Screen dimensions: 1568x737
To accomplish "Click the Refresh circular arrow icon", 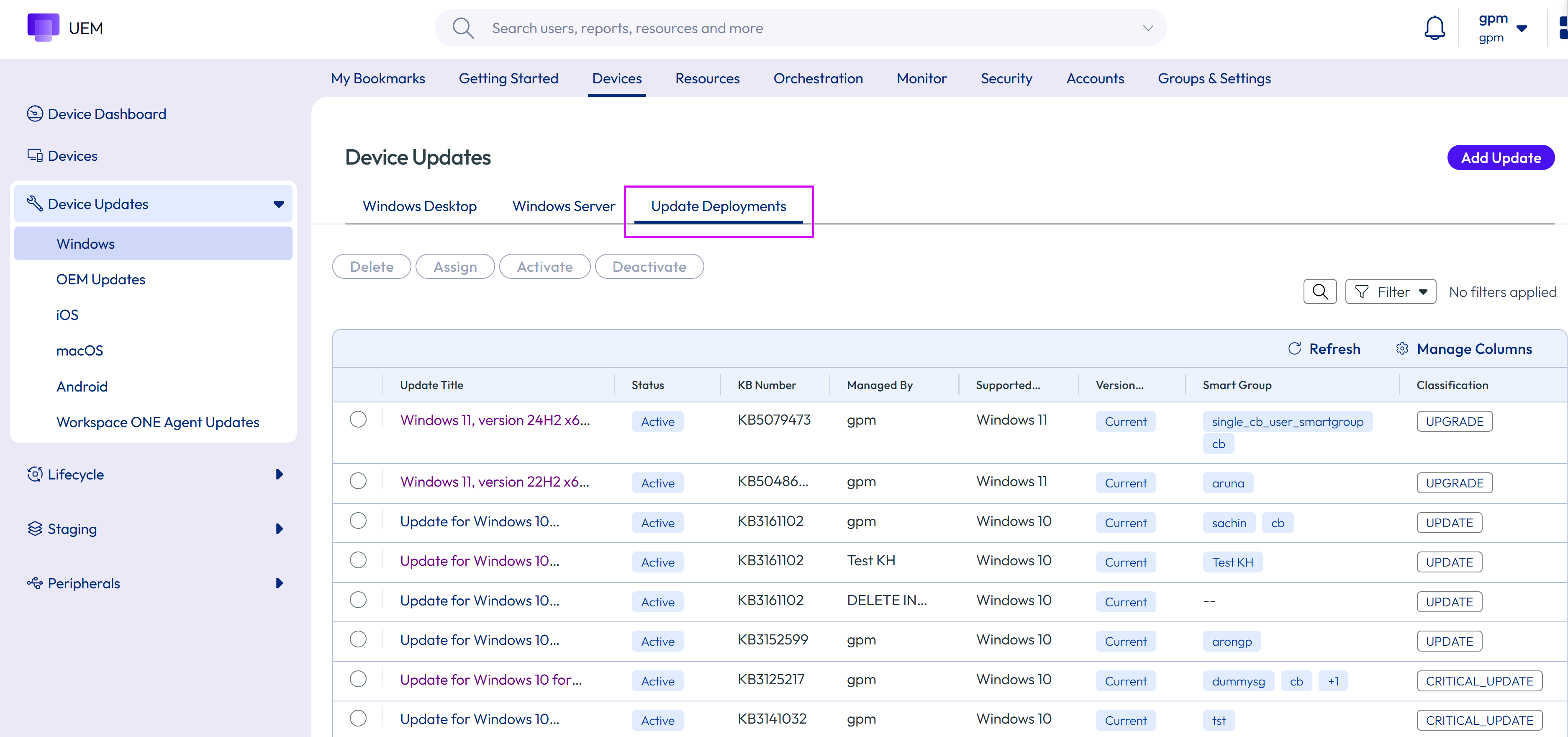I will (1295, 348).
